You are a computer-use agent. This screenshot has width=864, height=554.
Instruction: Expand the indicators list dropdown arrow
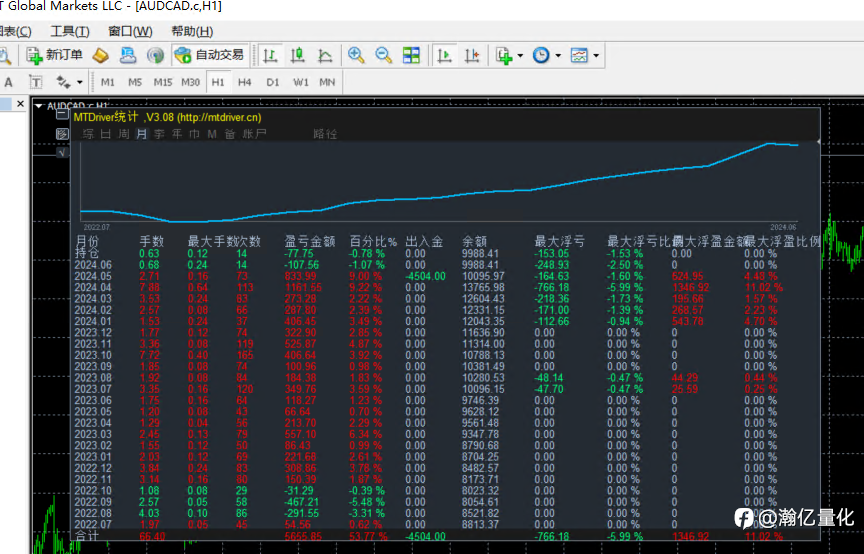520,56
